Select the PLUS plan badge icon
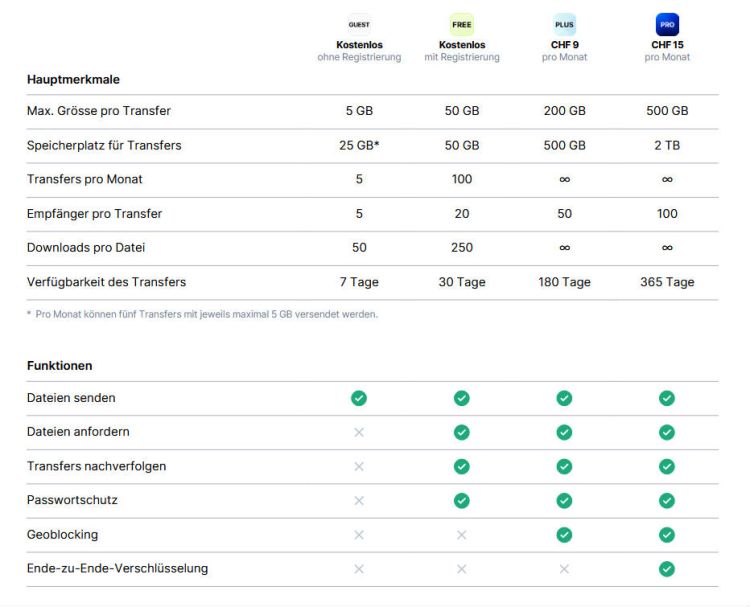Viewport: 750px width, 607px height. click(x=564, y=24)
